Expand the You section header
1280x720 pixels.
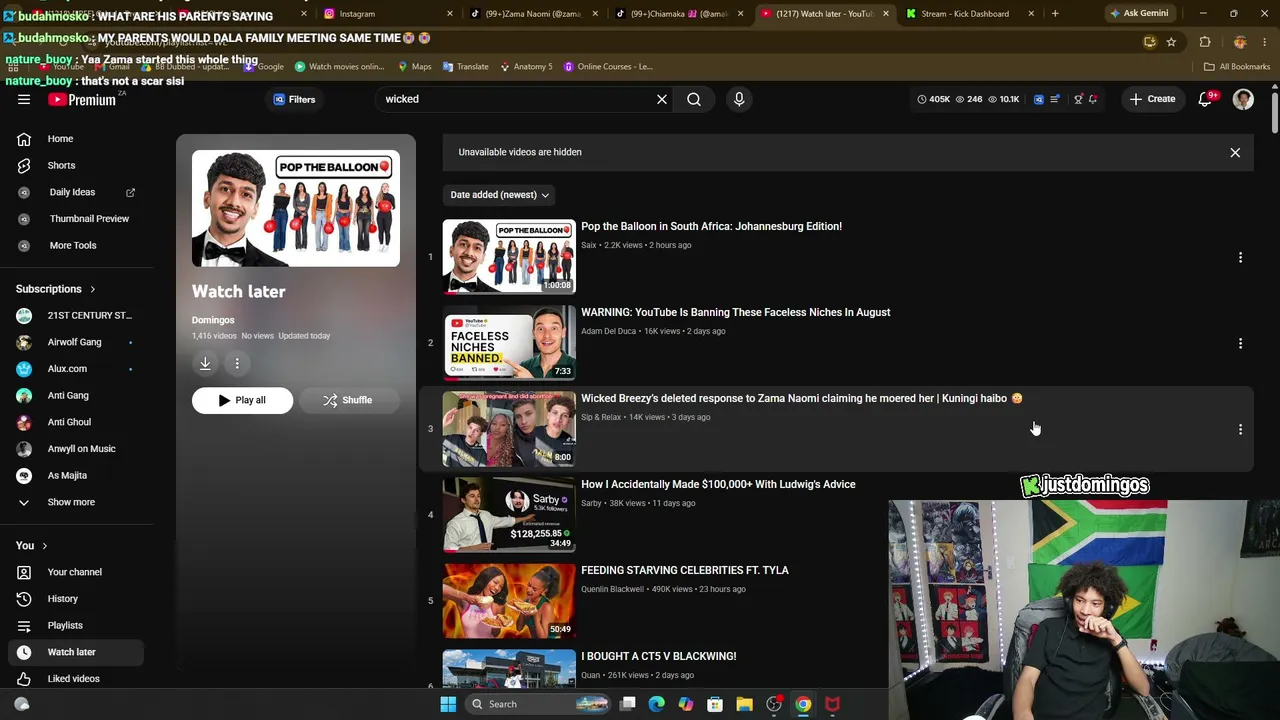click(x=32, y=545)
